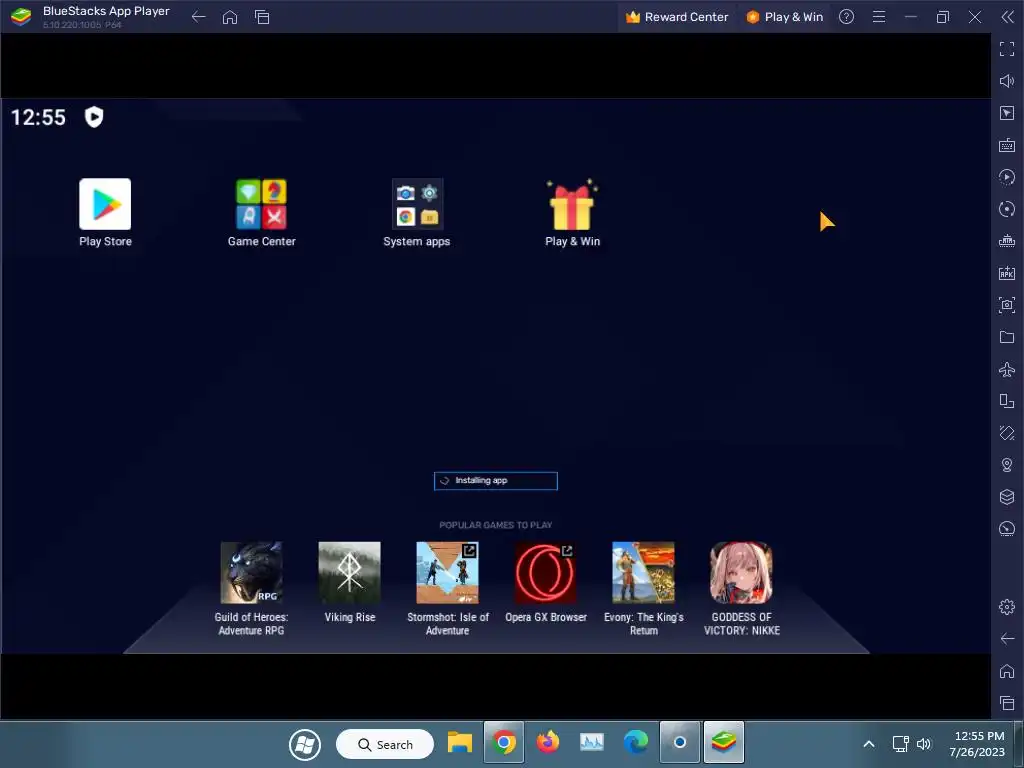Open the BlueStacks help question mark
This screenshot has width=1024, height=768.
846,17
